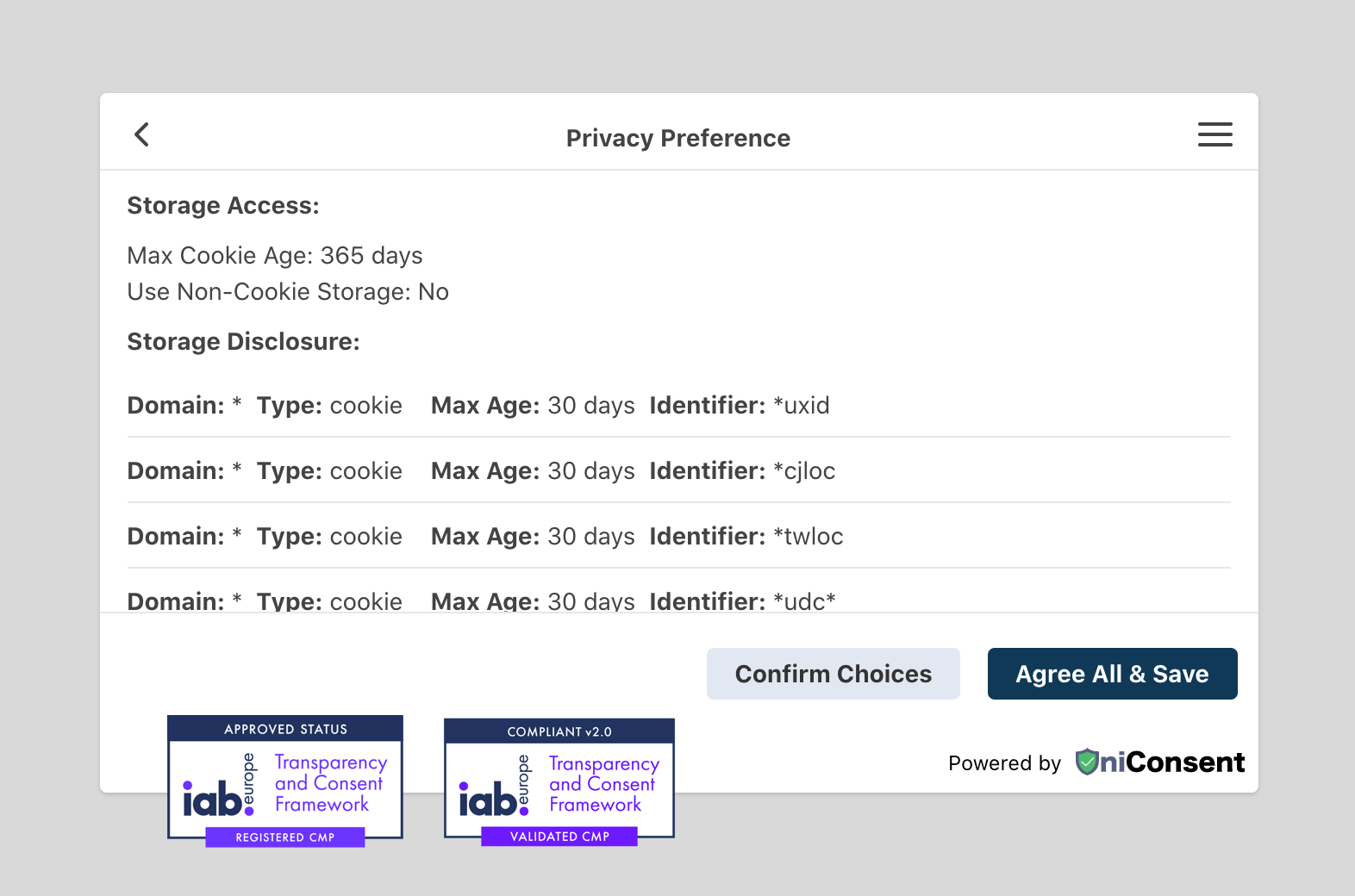Click the UniConsent shield logo icon
The height and width of the screenshot is (896, 1355).
[x=1087, y=762]
